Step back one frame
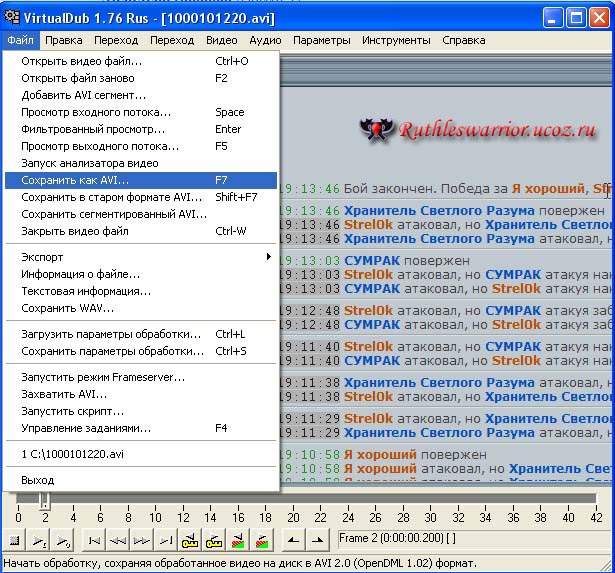 118,541
